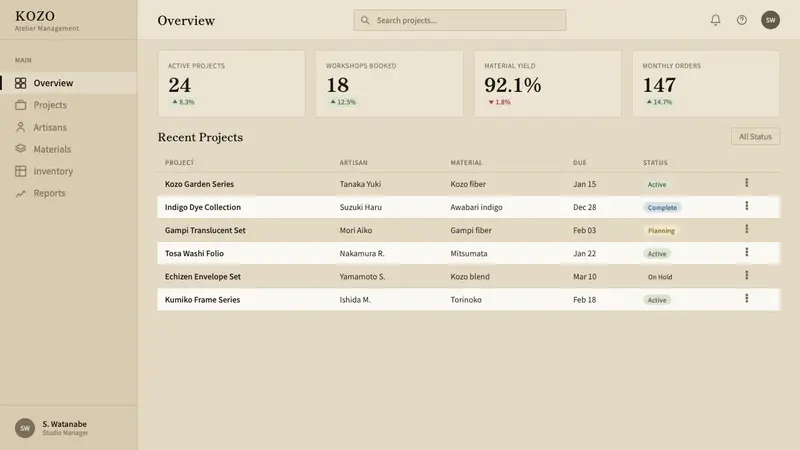Click the Complete status badge
This screenshot has height=450, width=800.
pyautogui.click(x=662, y=208)
